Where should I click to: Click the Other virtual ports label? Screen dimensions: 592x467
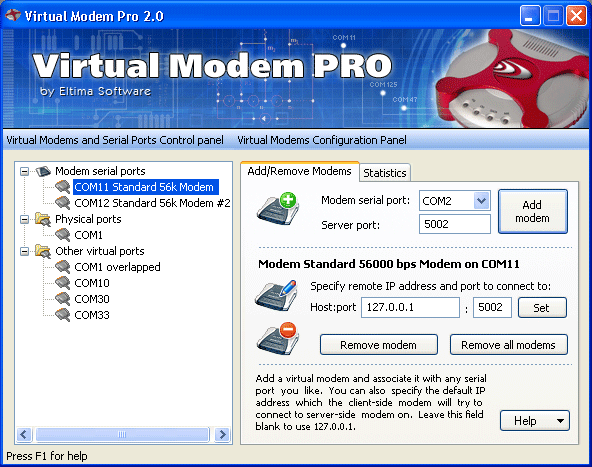(x=100, y=251)
